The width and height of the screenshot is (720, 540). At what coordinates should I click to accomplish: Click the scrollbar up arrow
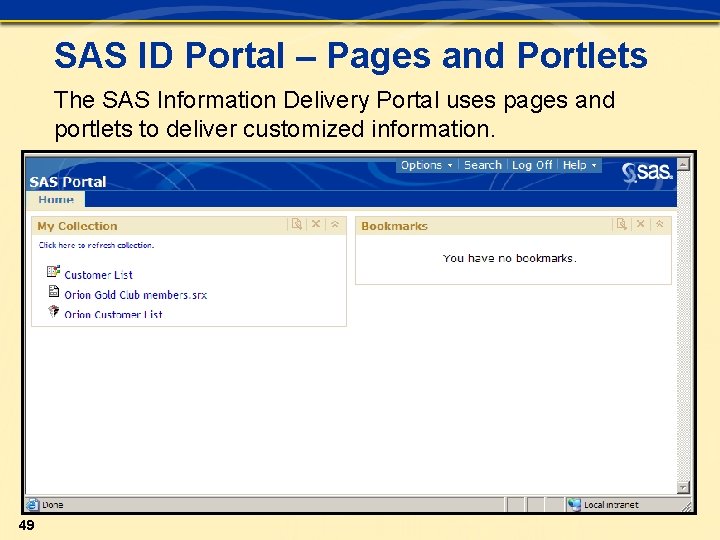683,164
